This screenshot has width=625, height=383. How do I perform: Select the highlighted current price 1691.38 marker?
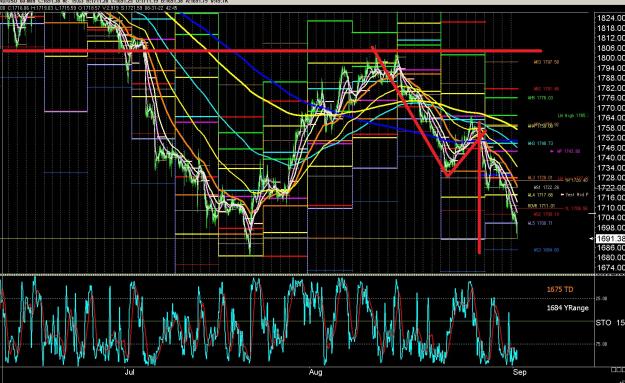click(611, 239)
